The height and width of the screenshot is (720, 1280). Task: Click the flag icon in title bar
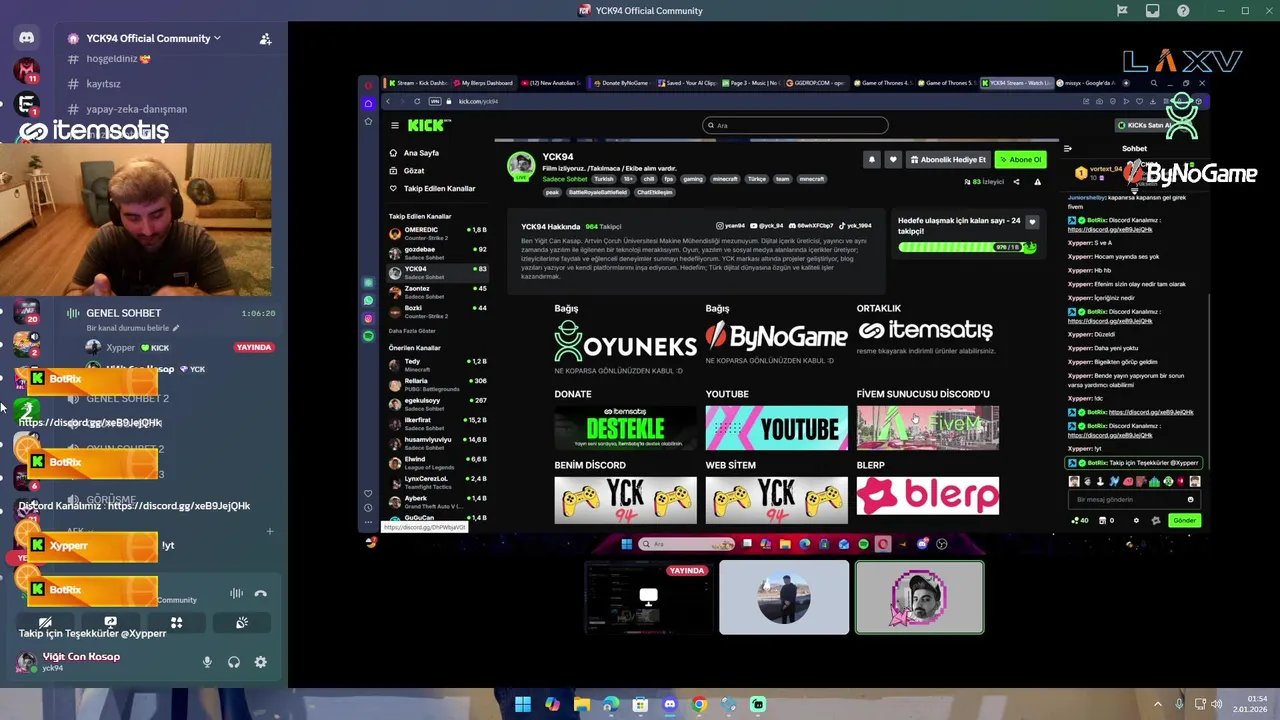1122,11
